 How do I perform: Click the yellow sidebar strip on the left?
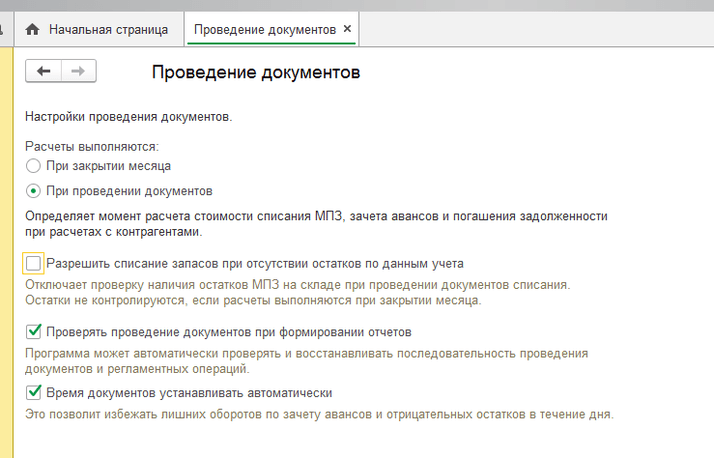(x=6, y=250)
